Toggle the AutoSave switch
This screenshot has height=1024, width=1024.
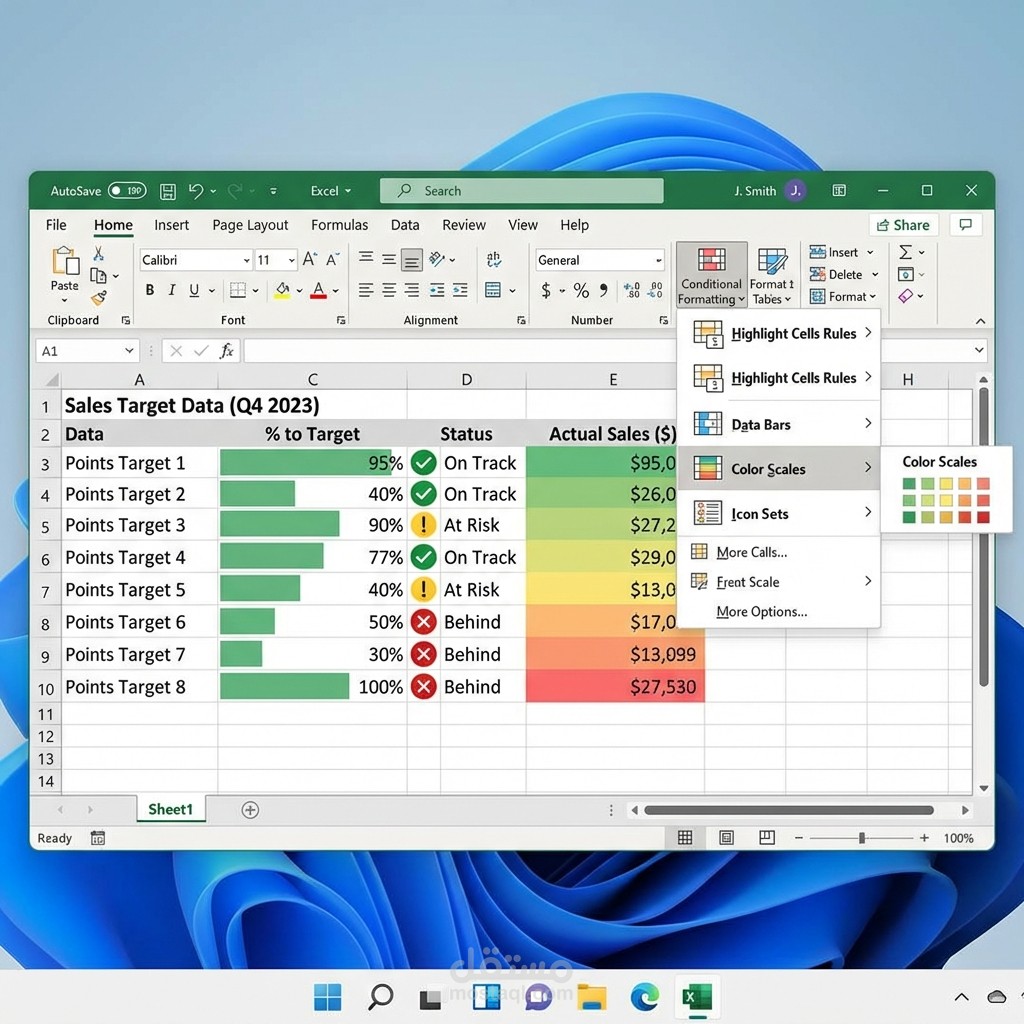[x=127, y=191]
